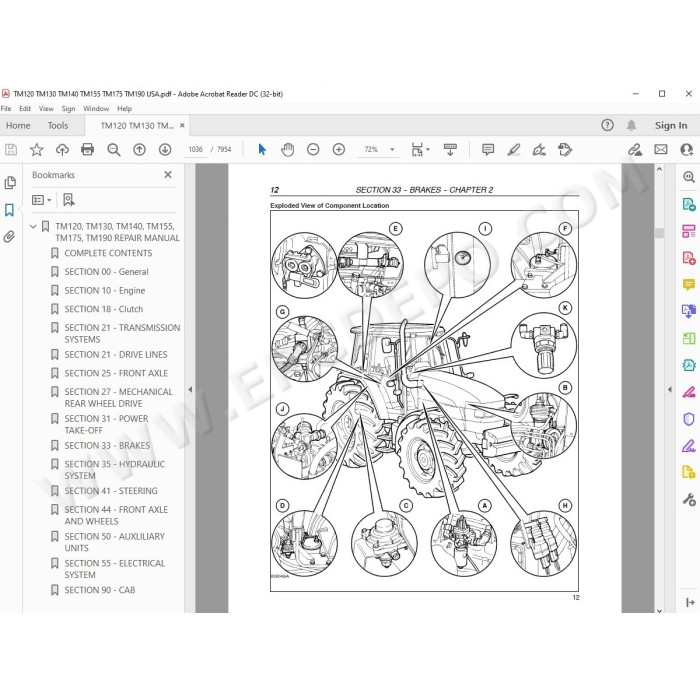Jump to SECTION 00 - General bookmark
Screen dimensions: 700x700
tap(106, 272)
